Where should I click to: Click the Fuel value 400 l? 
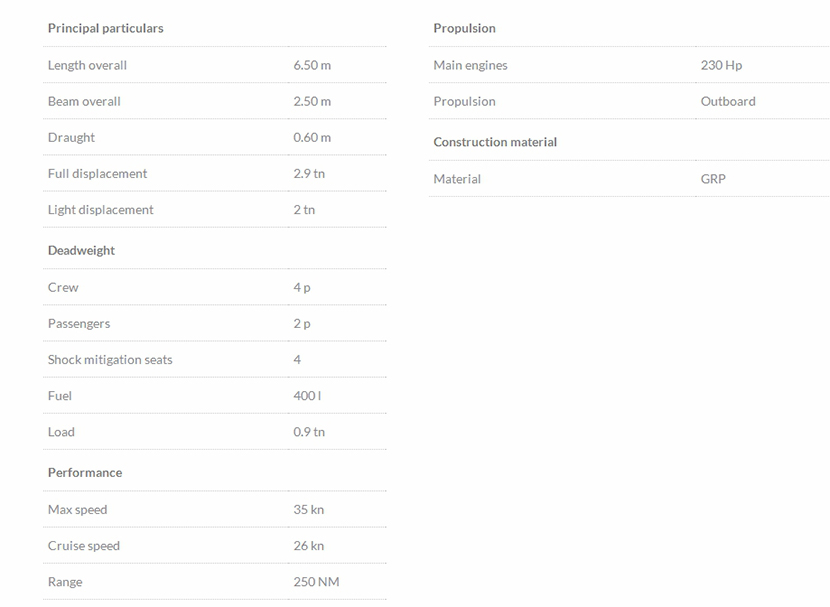point(307,395)
